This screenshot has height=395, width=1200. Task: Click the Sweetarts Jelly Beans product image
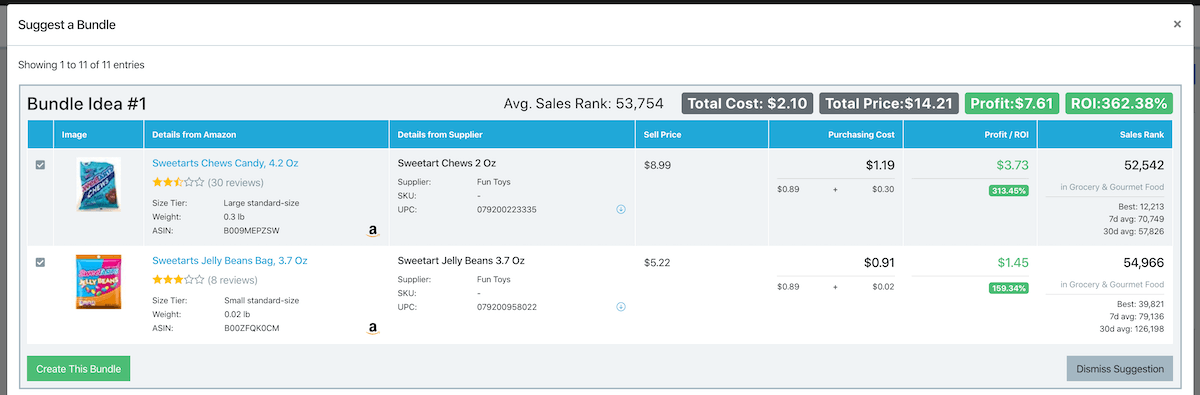click(x=99, y=281)
